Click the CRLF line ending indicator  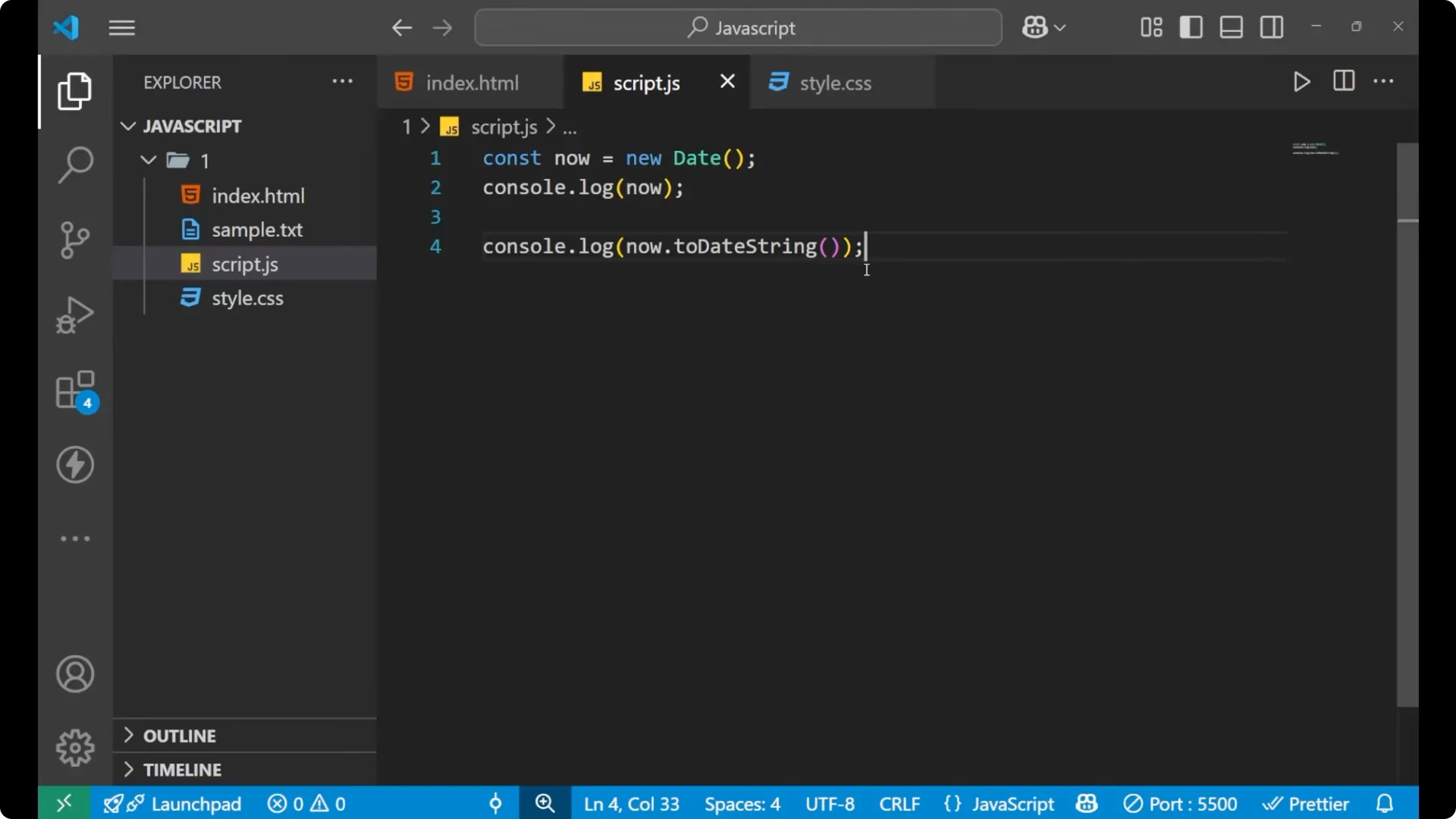coord(899,803)
